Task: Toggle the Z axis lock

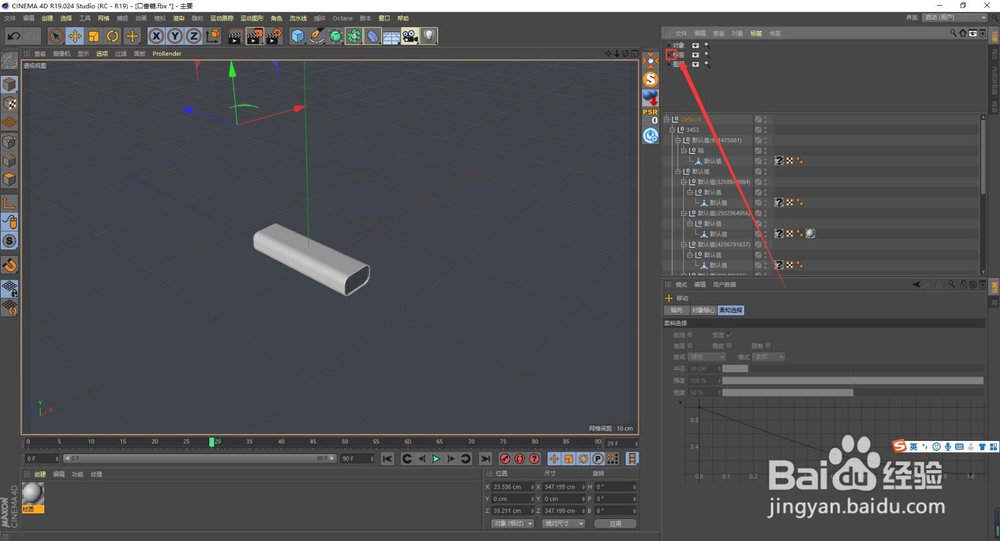Action: (x=193, y=36)
